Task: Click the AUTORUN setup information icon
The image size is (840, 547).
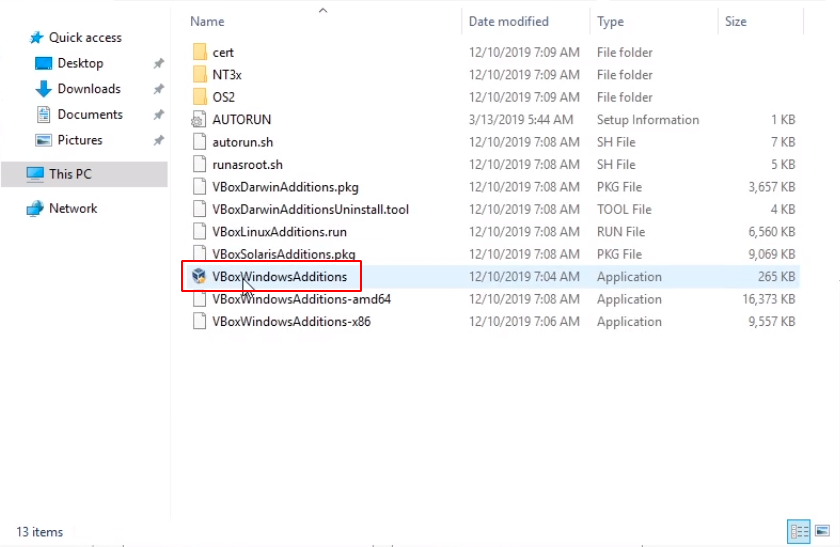Action: (199, 120)
